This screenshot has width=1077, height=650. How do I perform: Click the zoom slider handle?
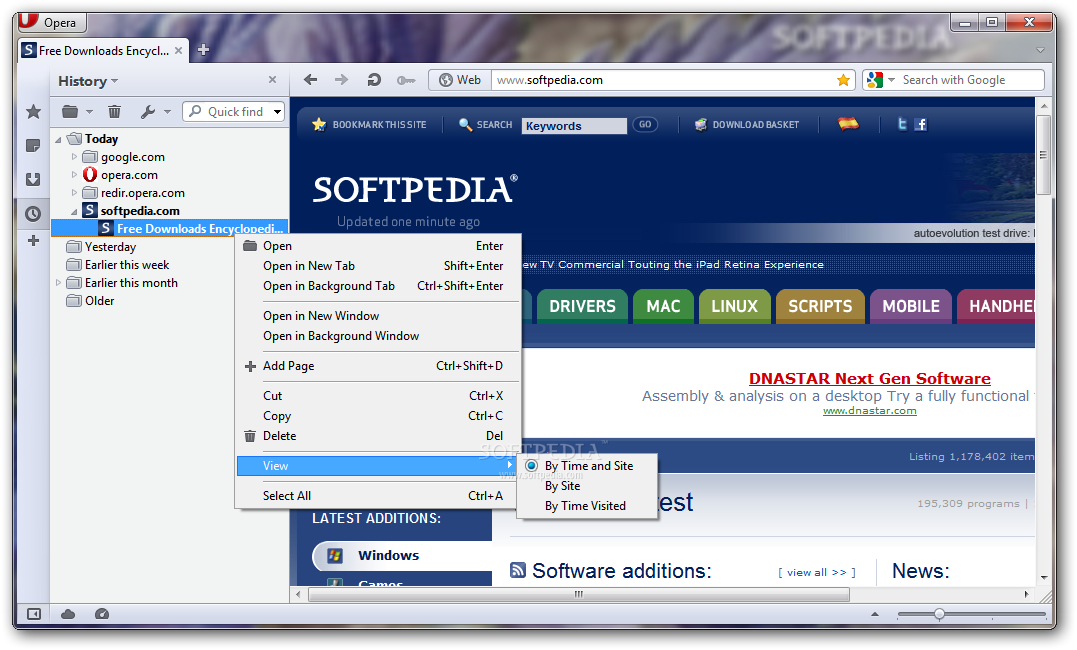(939, 614)
